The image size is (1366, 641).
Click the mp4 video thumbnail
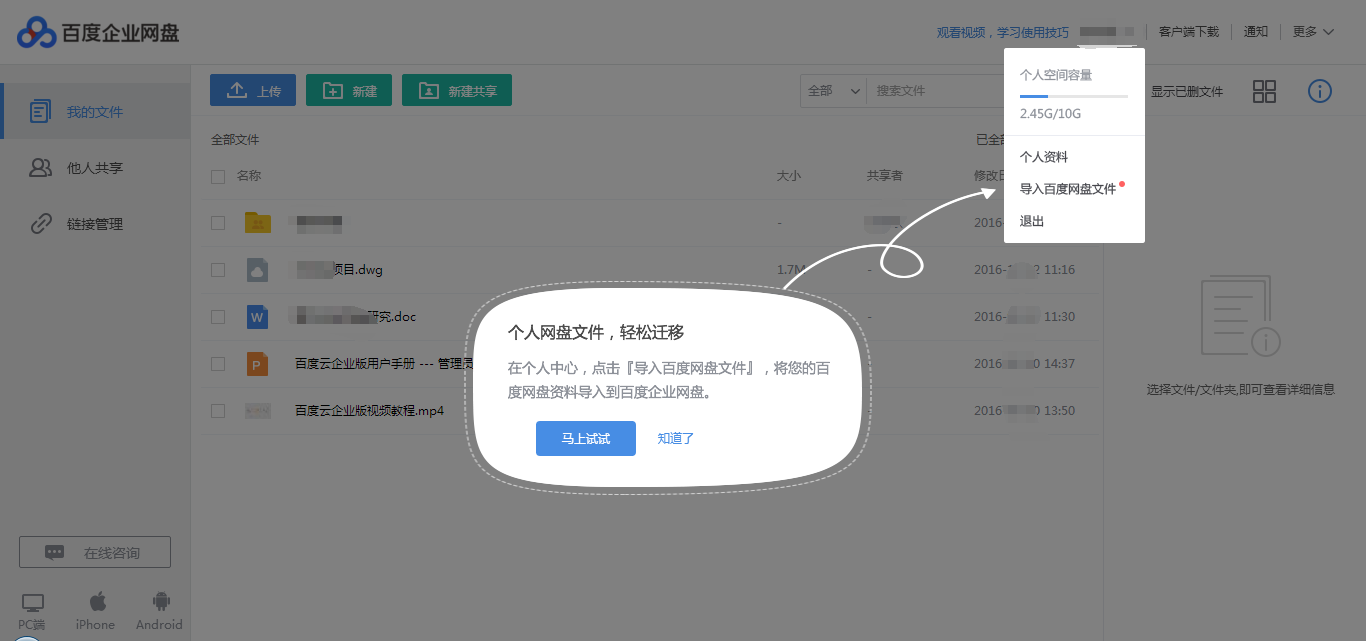pos(258,410)
